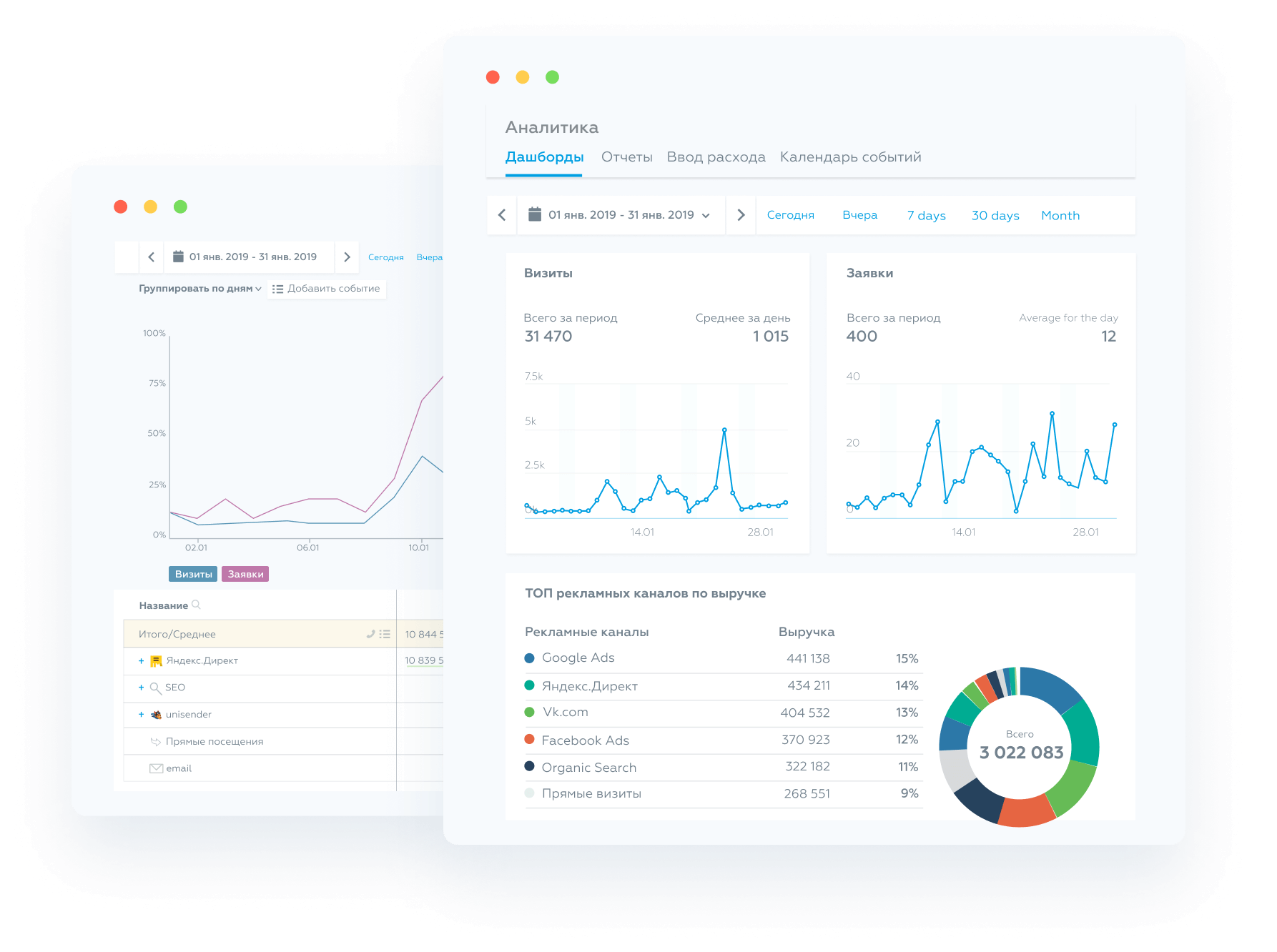
Task: Toggle the Заявки legend tag
Action: coord(245,574)
